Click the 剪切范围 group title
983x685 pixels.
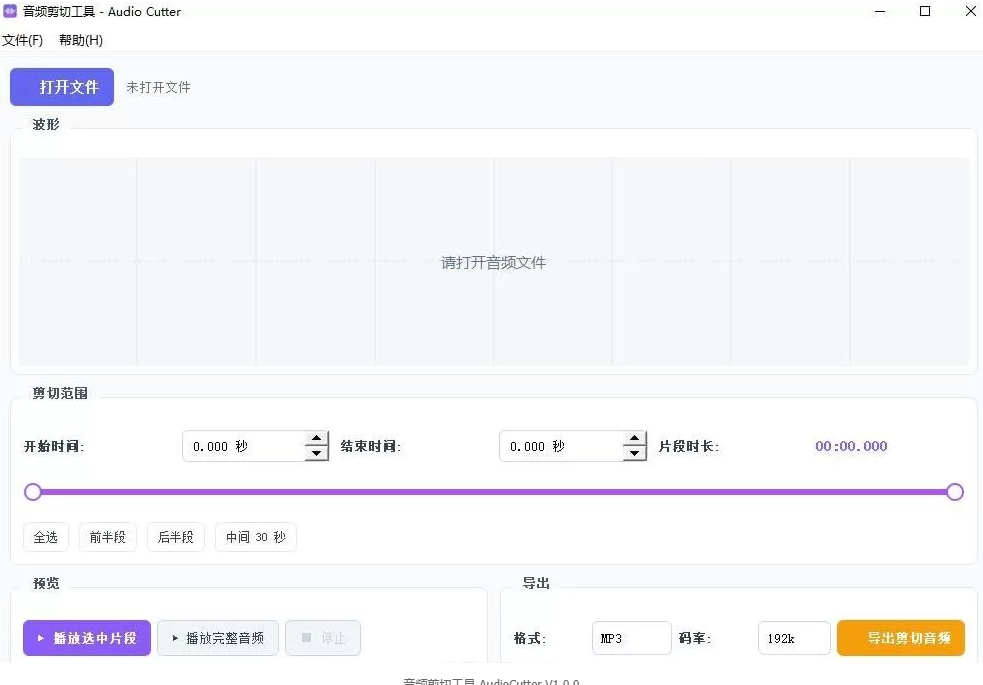(x=60, y=393)
